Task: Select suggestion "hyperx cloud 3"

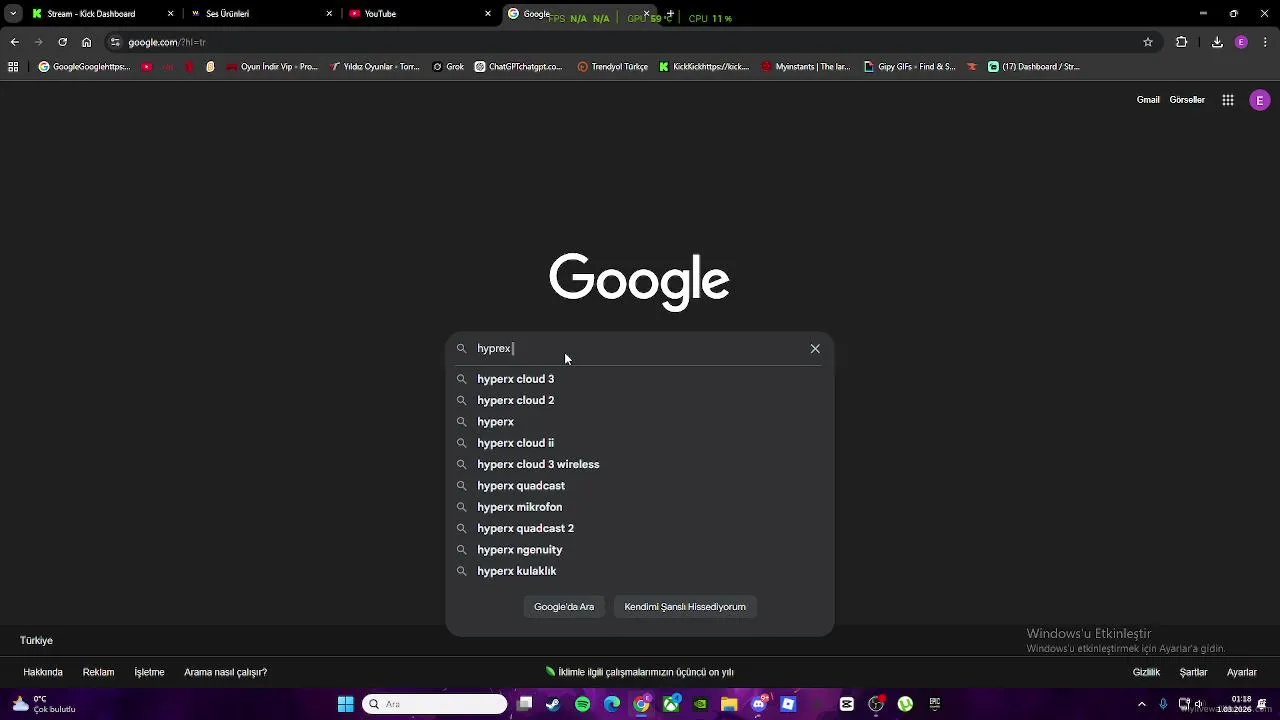Action: tap(640, 379)
